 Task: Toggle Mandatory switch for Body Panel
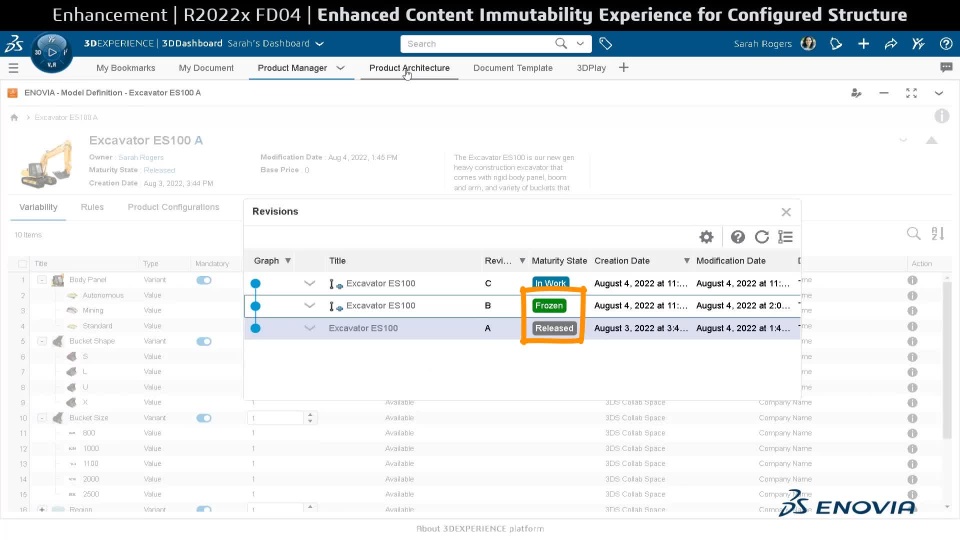204,280
